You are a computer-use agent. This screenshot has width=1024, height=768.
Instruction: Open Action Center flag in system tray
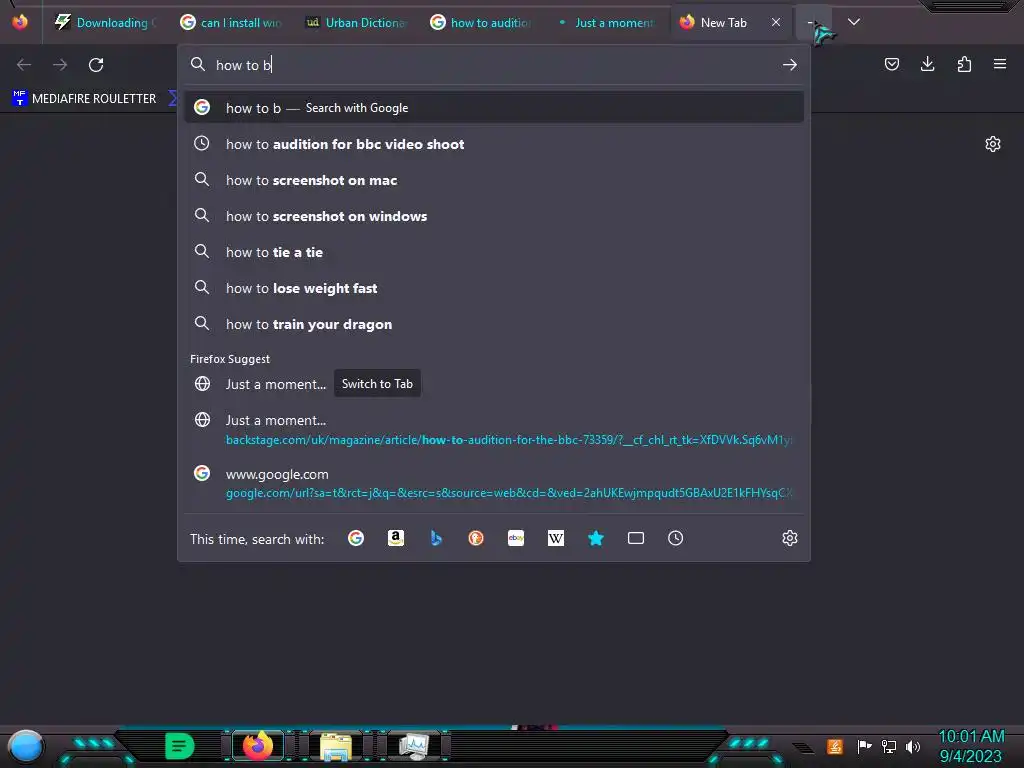865,746
